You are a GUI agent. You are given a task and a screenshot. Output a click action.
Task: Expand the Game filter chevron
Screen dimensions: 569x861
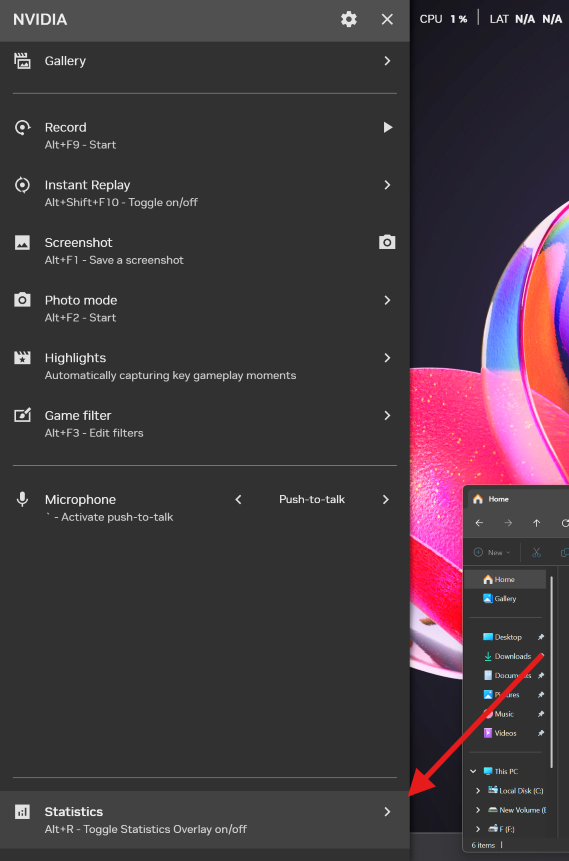click(387, 416)
